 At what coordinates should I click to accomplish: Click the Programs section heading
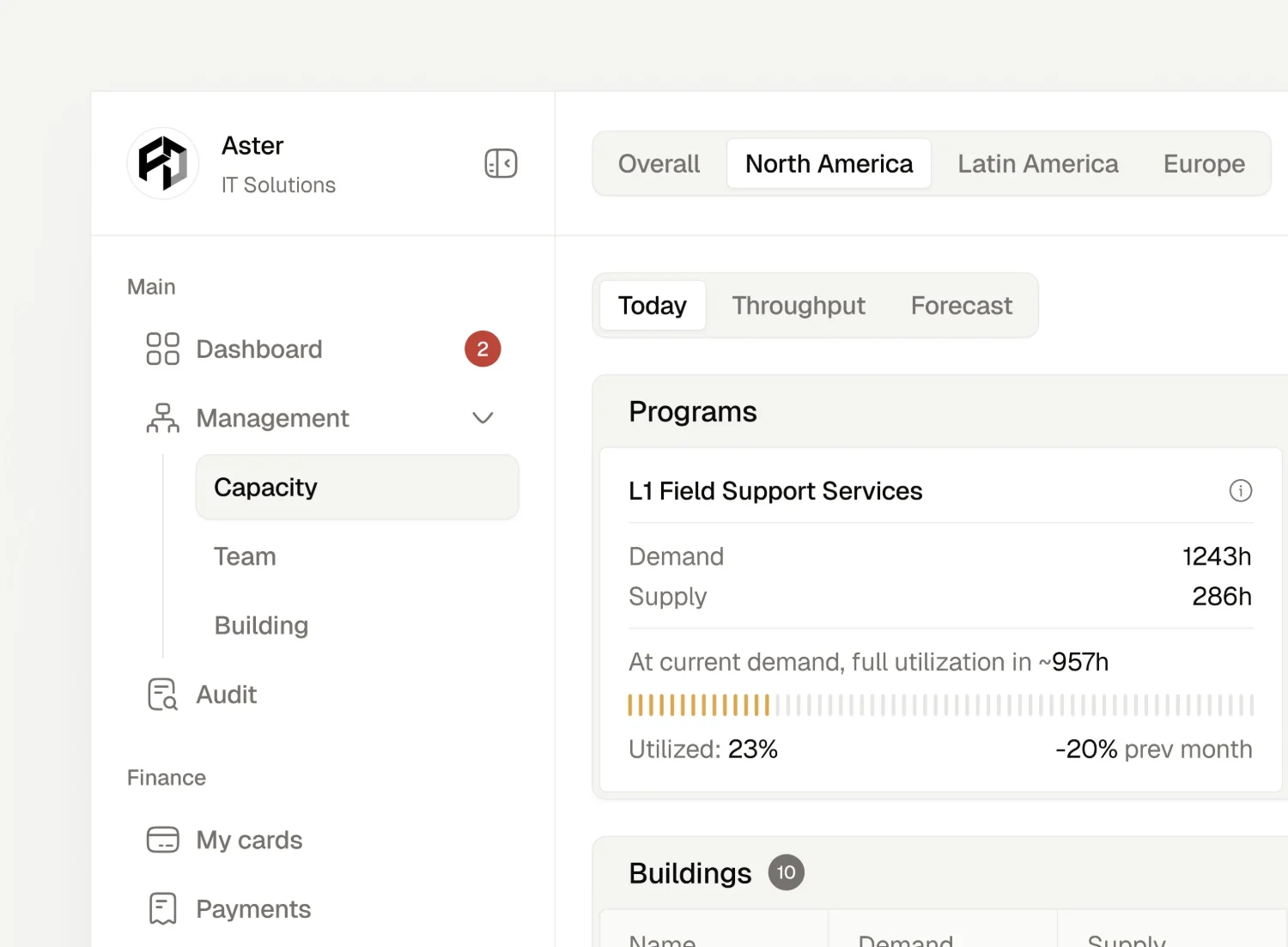click(x=693, y=412)
